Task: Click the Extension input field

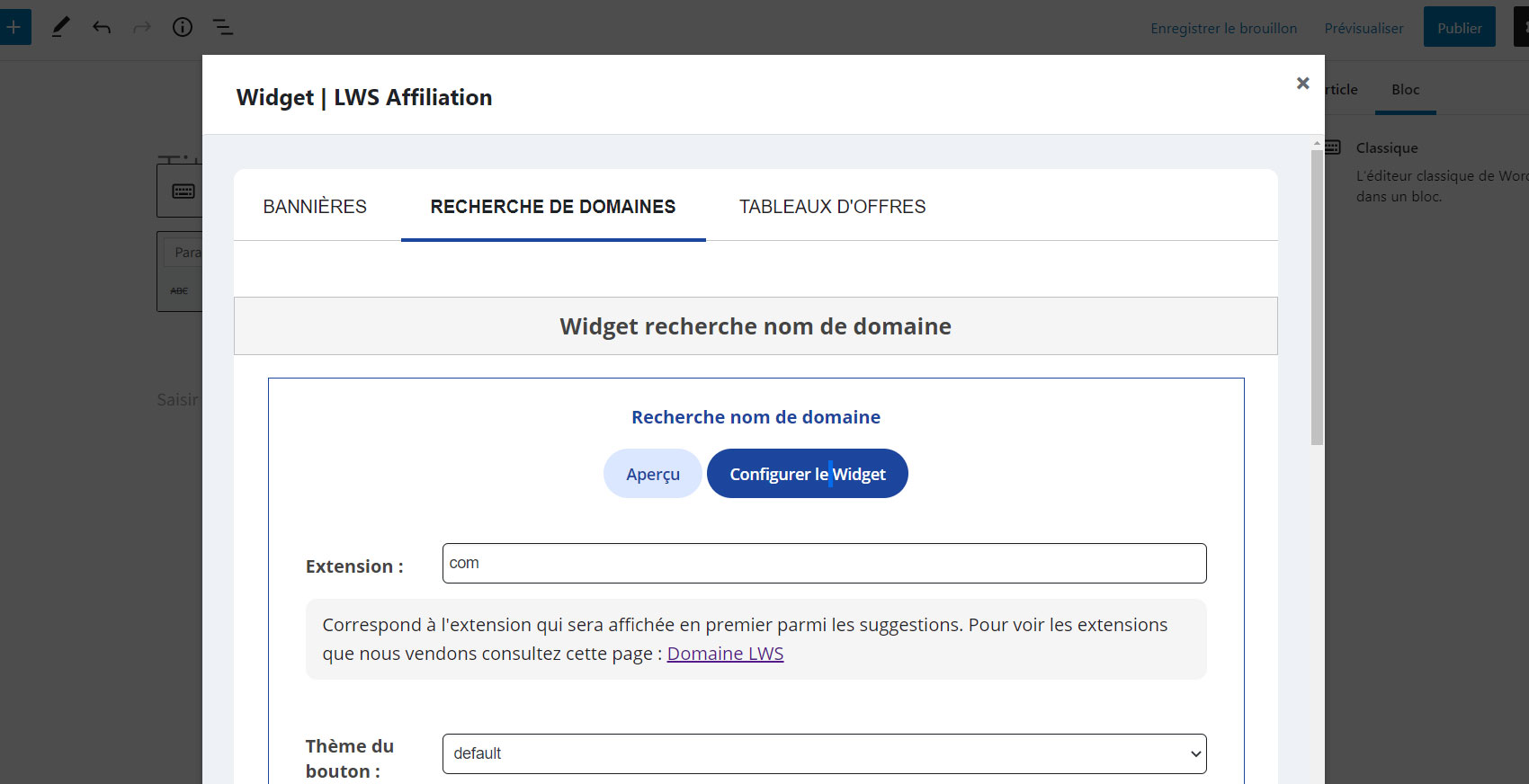Action: point(824,563)
